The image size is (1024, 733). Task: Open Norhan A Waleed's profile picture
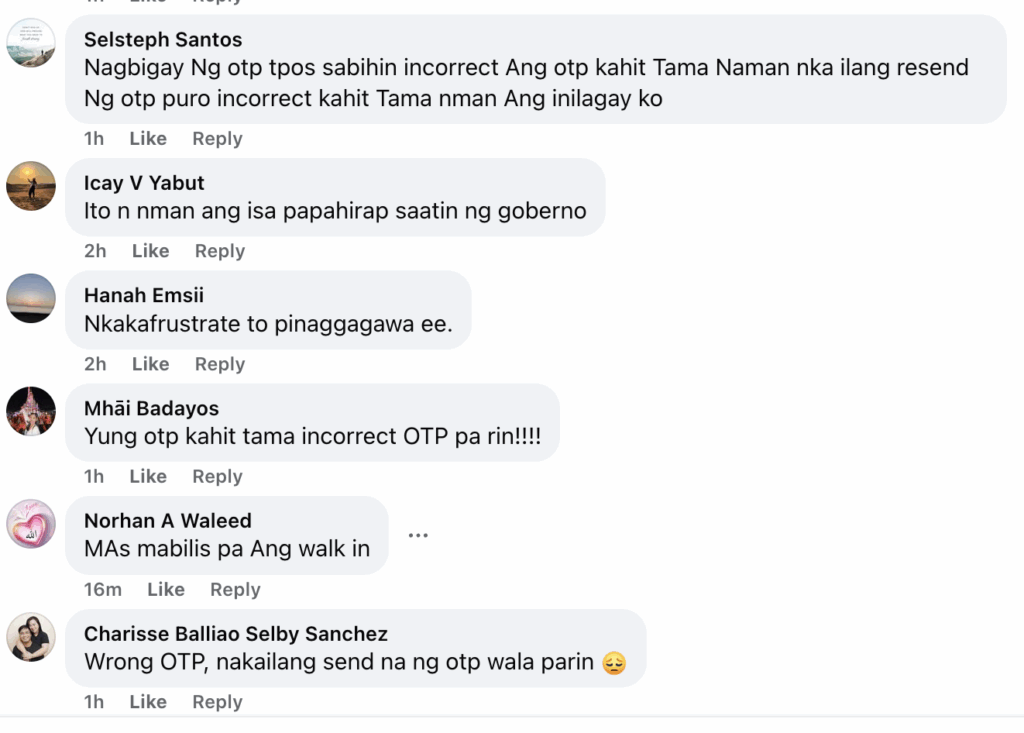(31, 524)
